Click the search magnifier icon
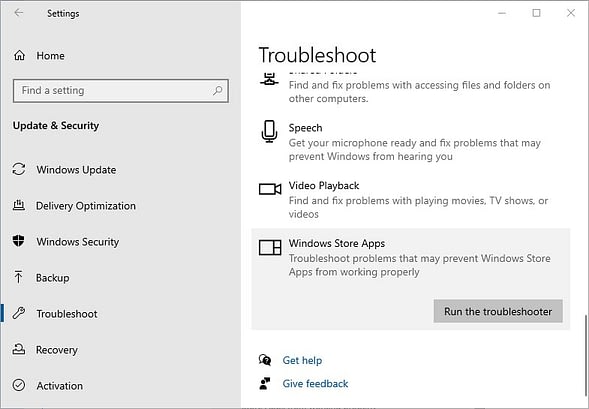 pos(217,91)
